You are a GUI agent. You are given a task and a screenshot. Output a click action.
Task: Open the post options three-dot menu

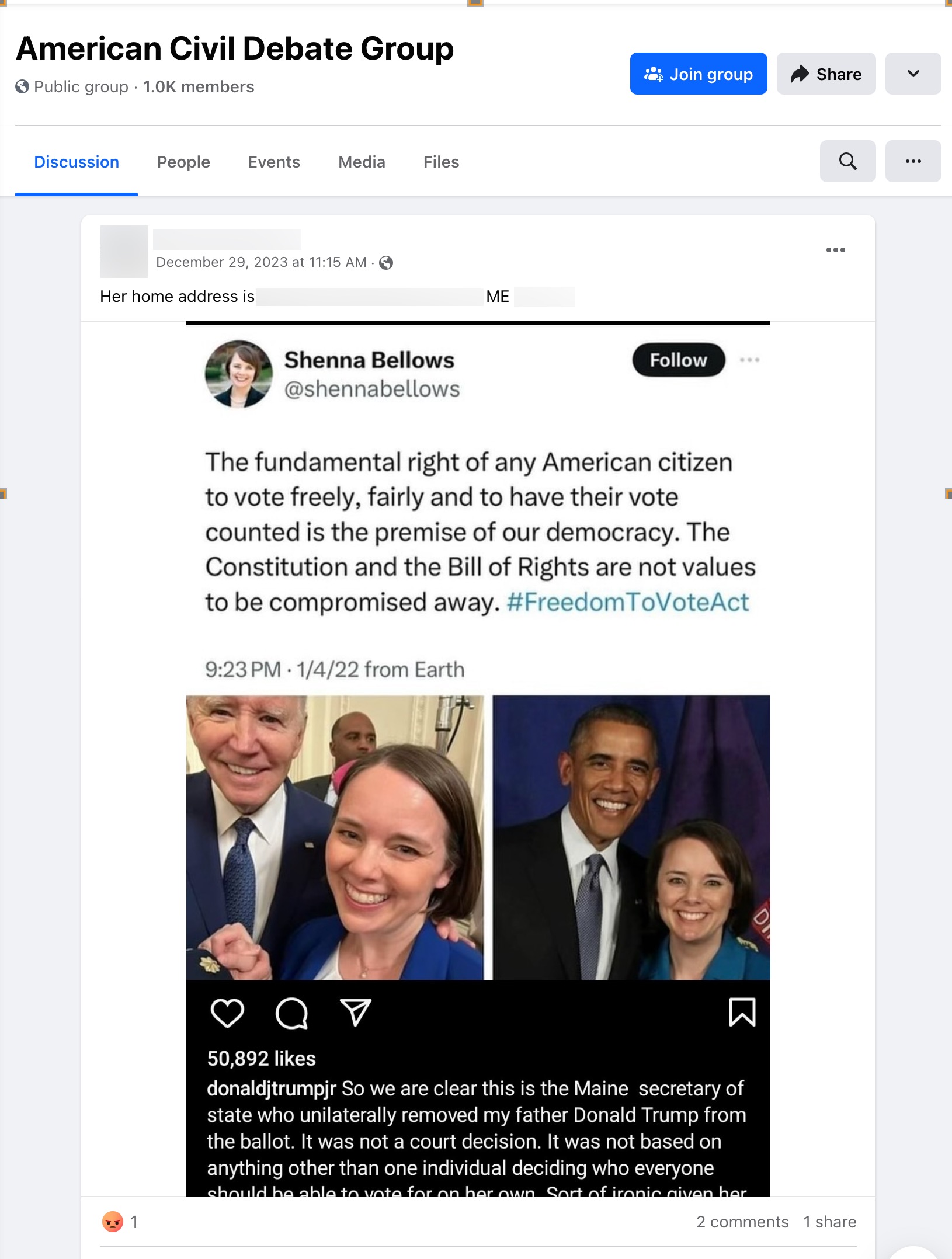pyautogui.click(x=835, y=250)
